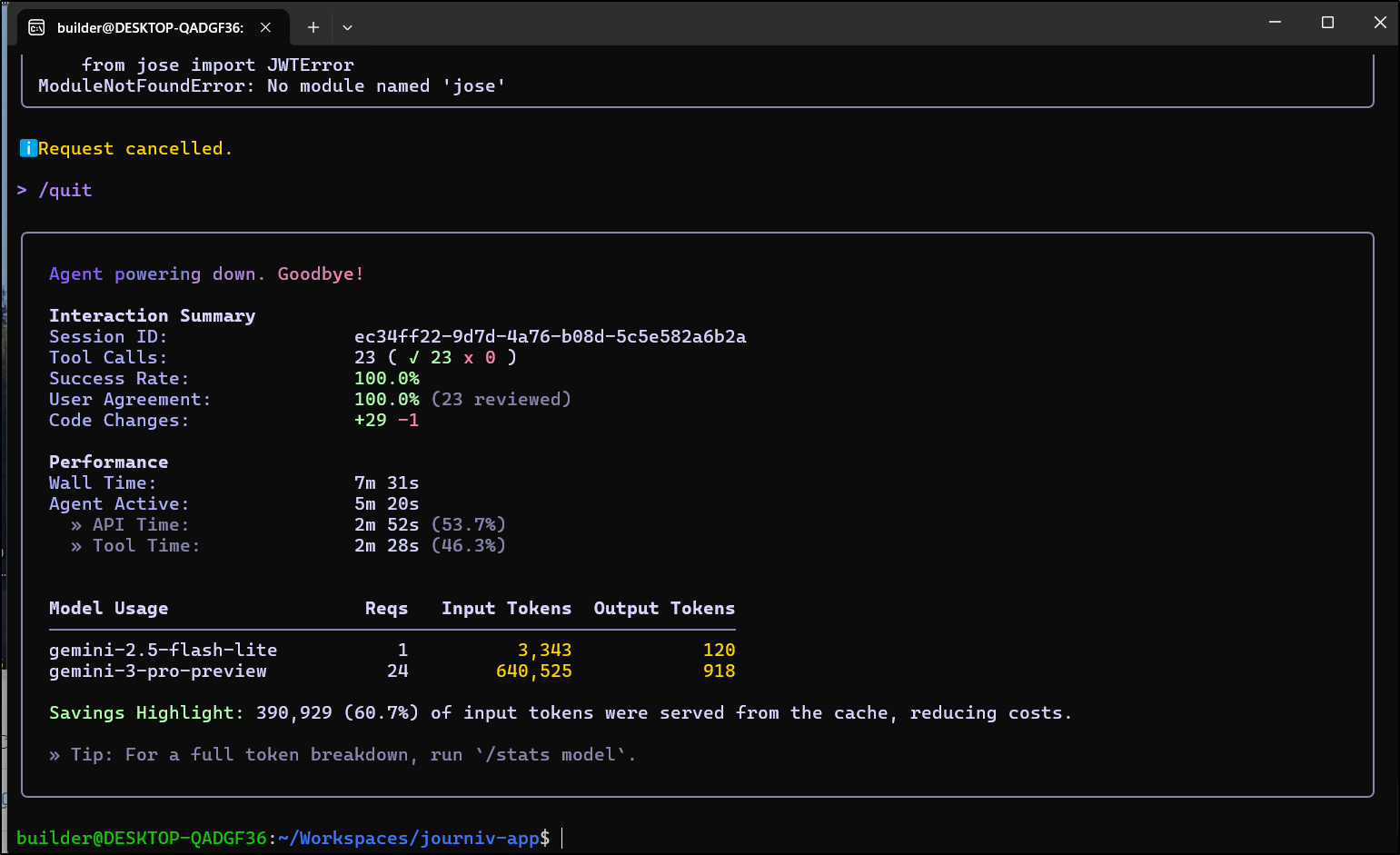Viewport: 1400px width, 855px height.
Task: Click the prompt chevron before /quit
Action: pyautogui.click(x=22, y=190)
